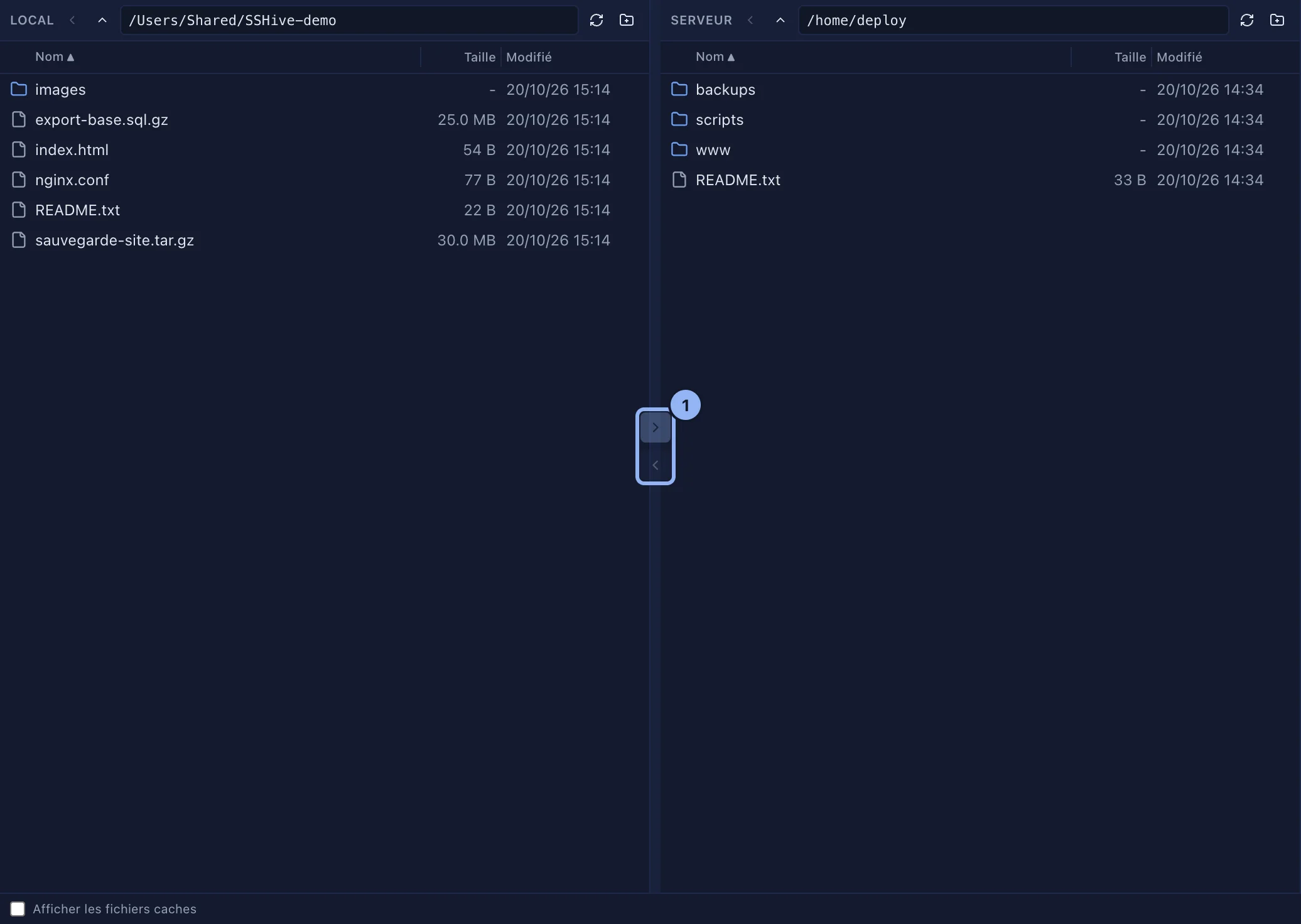
Task: Refresh the server file listing
Action: coord(1247,20)
